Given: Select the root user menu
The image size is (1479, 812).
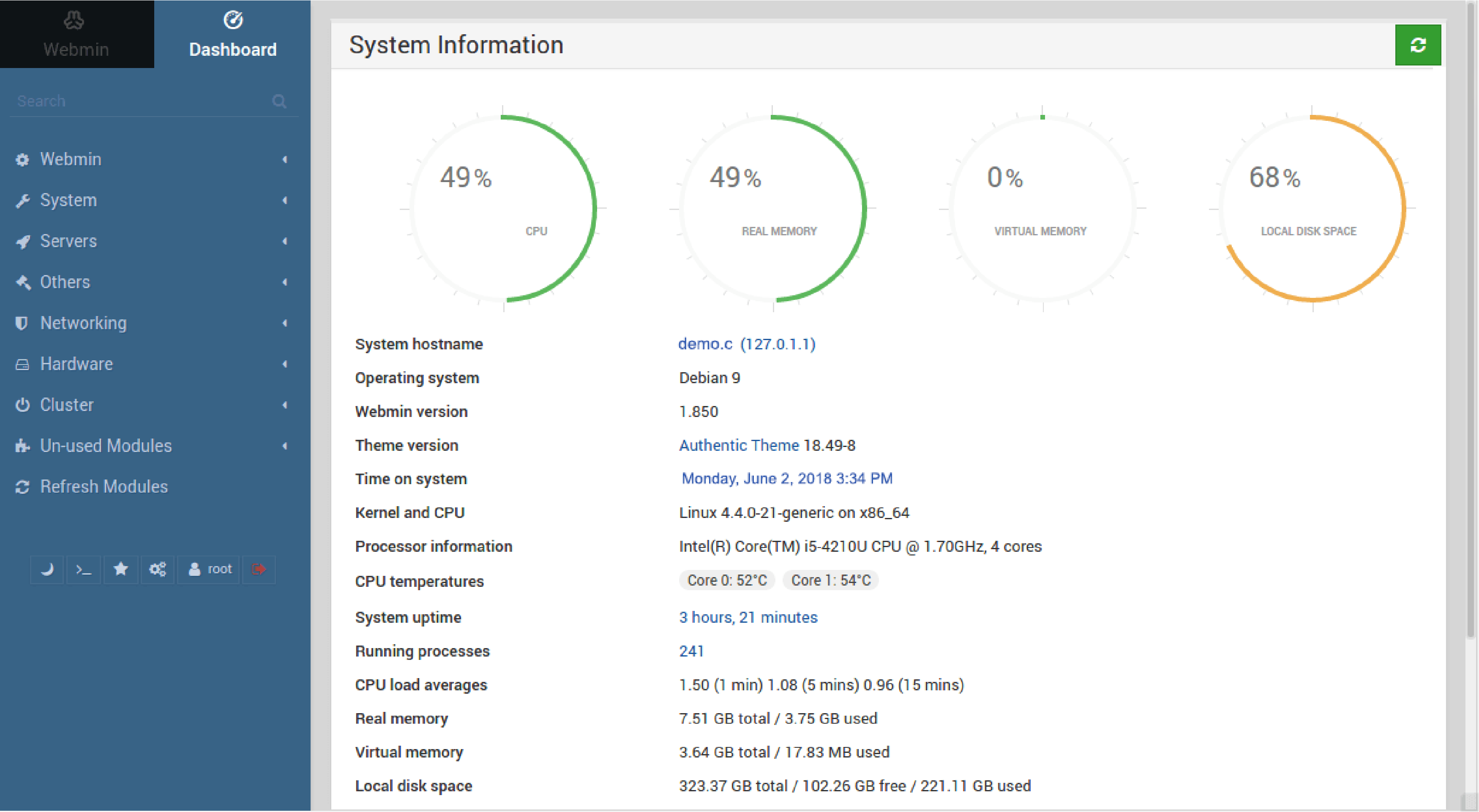Looking at the screenshot, I should pos(210,569).
